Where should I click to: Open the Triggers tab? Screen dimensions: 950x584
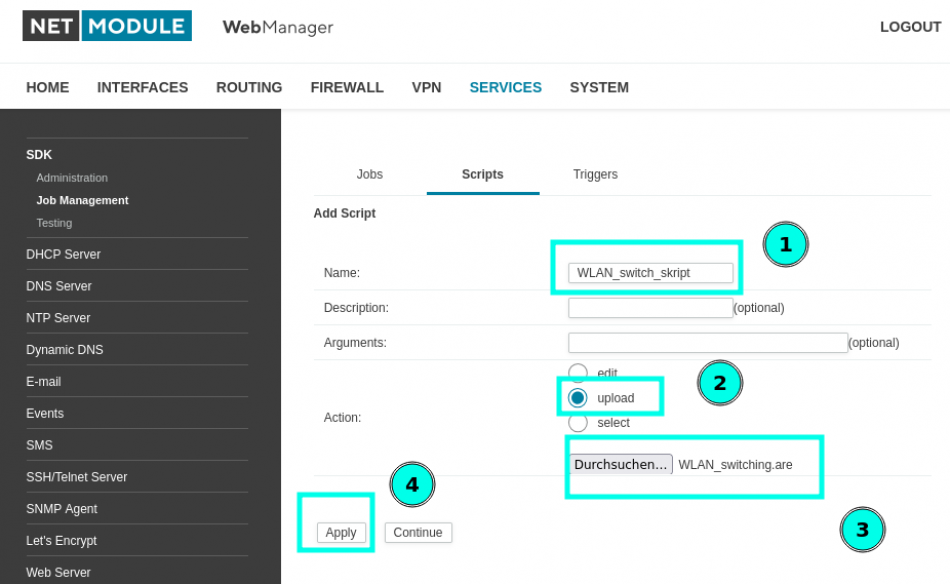[596, 174]
